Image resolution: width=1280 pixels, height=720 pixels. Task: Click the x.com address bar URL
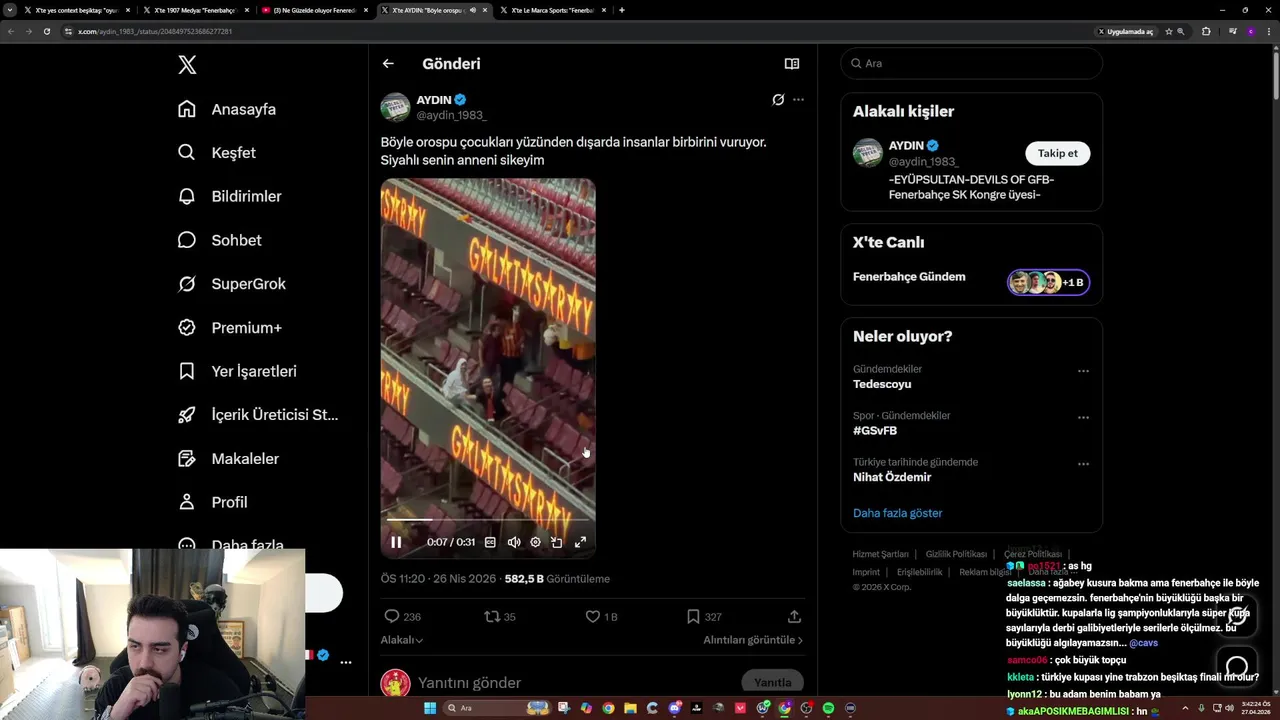point(155,31)
